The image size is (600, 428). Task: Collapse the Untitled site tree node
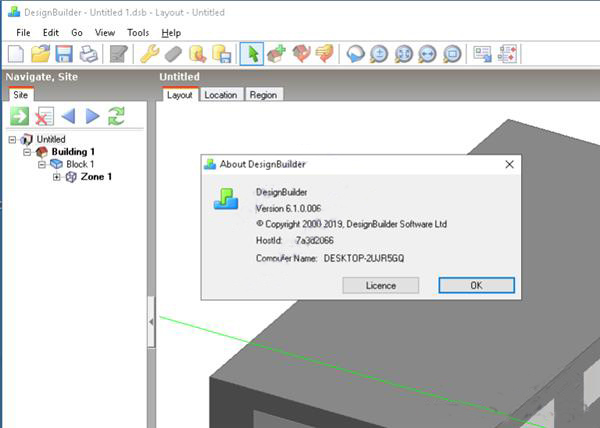tap(12, 139)
